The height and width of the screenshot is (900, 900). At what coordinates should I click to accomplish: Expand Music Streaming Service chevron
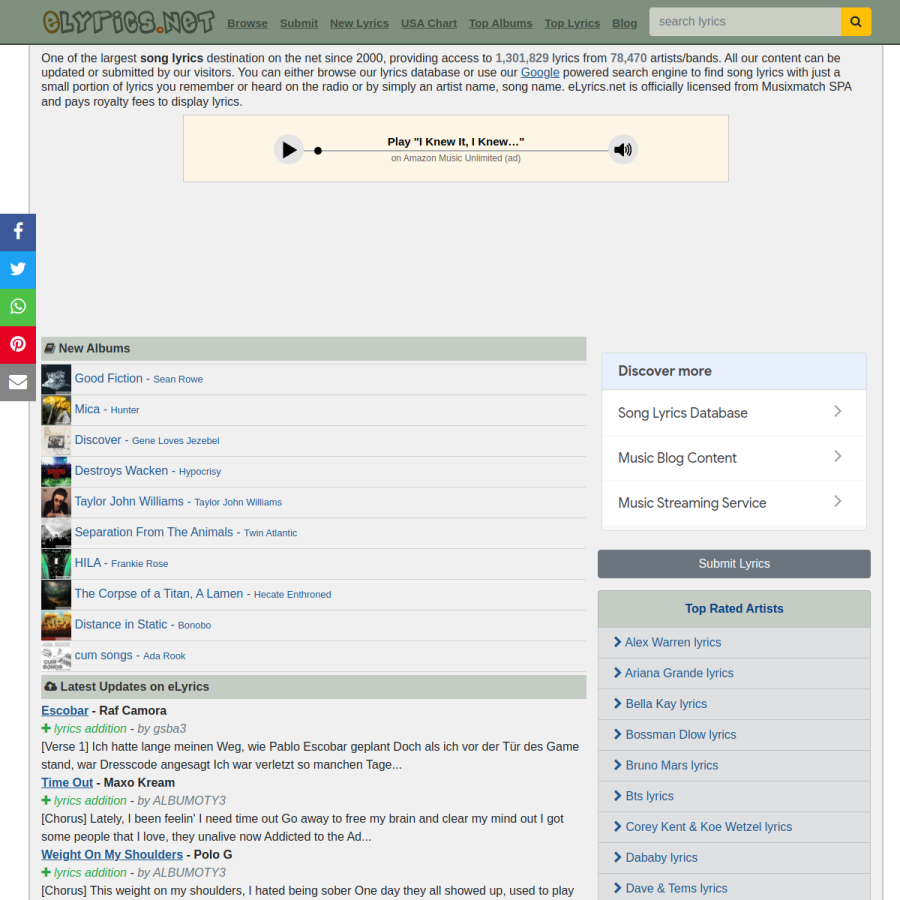(x=837, y=501)
